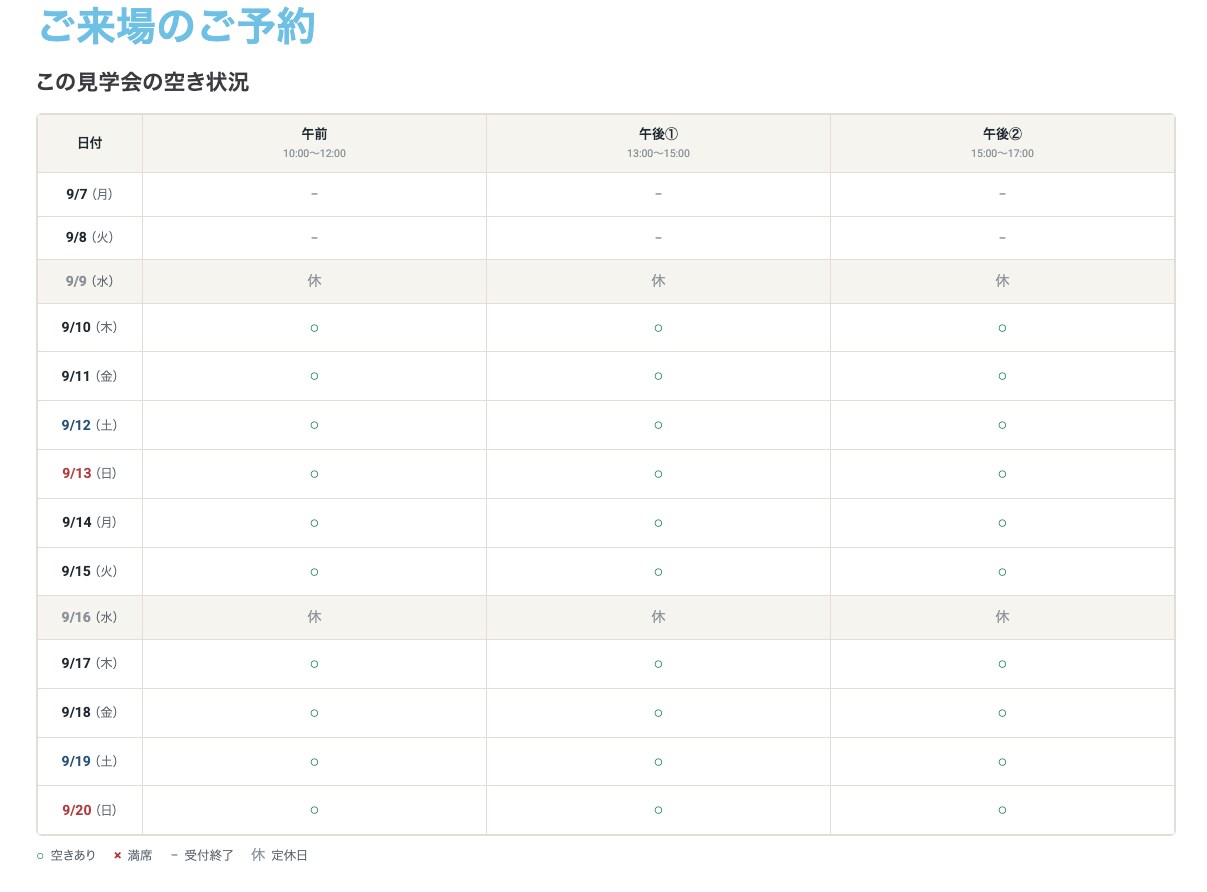The image size is (1207, 892).
Task: Click the 満席 legend entry
Action: [133, 856]
